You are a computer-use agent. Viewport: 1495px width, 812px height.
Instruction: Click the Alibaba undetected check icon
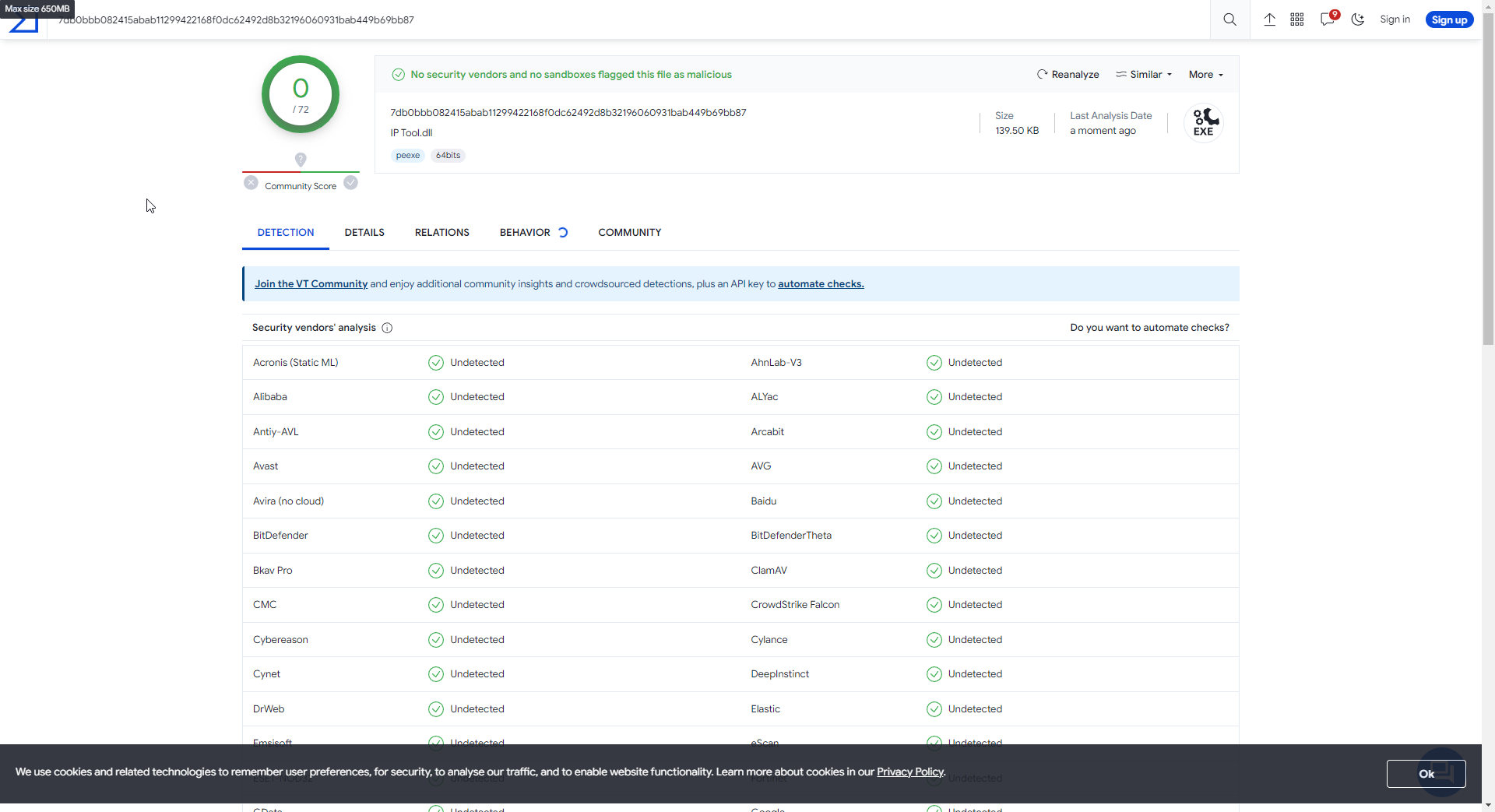[x=436, y=397]
